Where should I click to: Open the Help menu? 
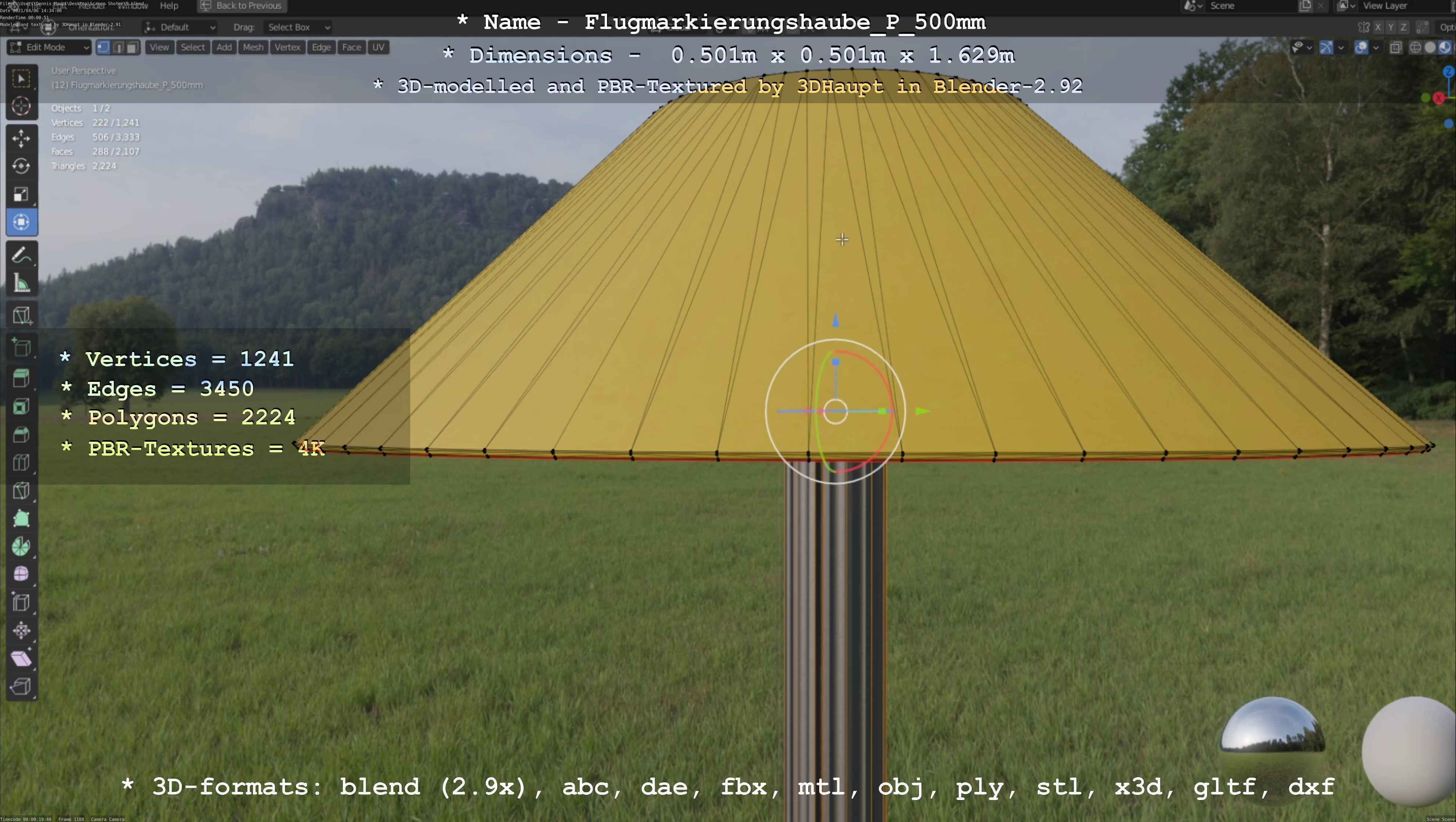coord(169,6)
